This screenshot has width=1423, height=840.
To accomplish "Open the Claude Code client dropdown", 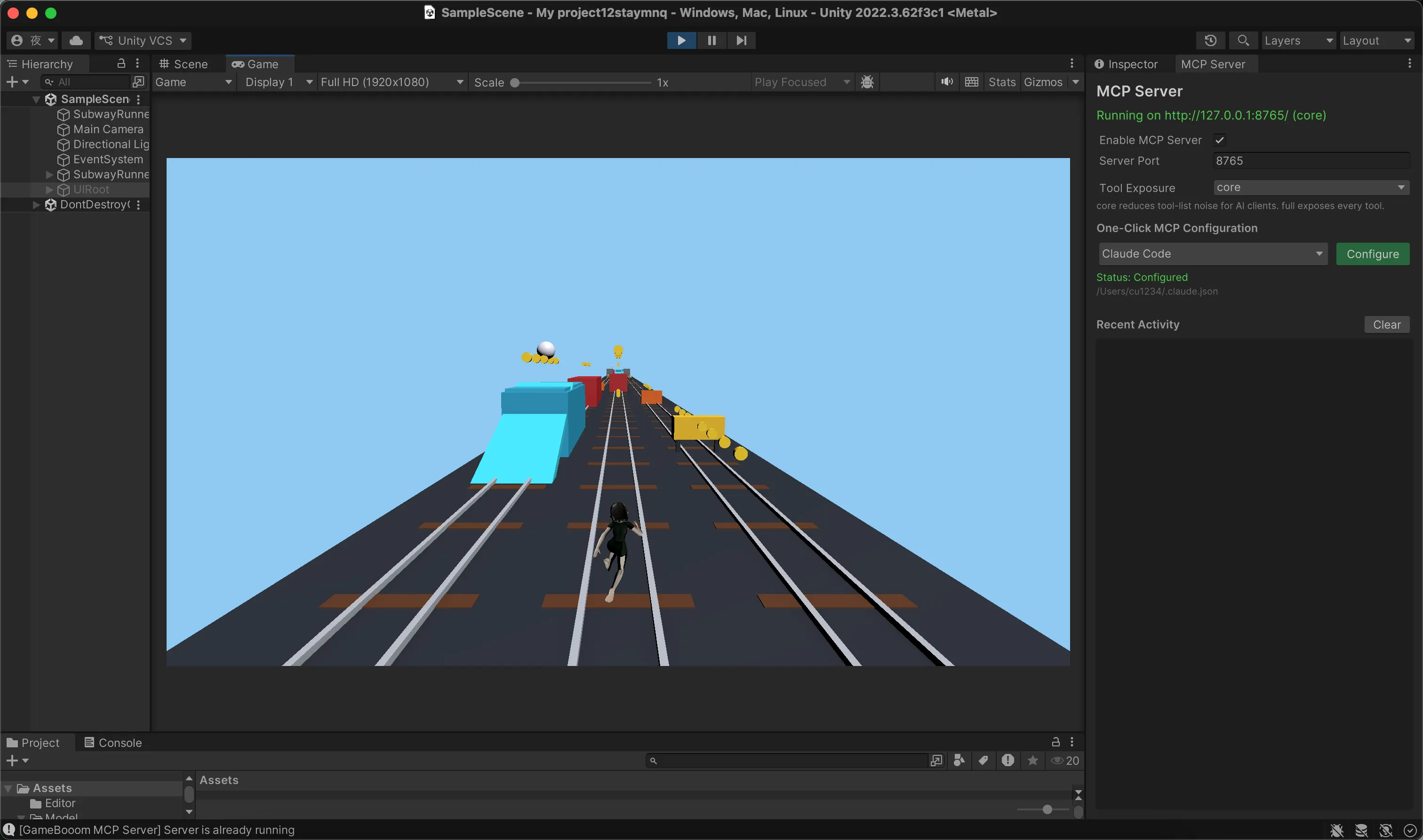I will coord(1212,254).
